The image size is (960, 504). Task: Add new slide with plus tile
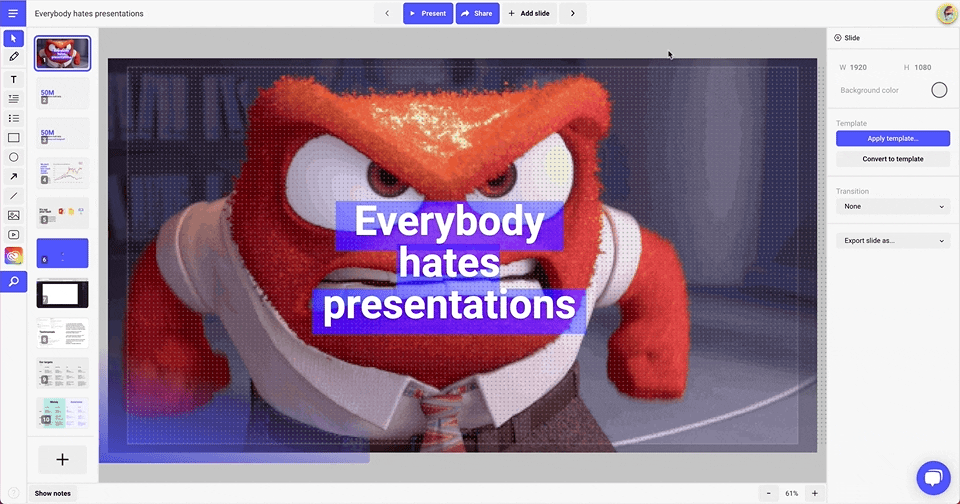[62, 459]
